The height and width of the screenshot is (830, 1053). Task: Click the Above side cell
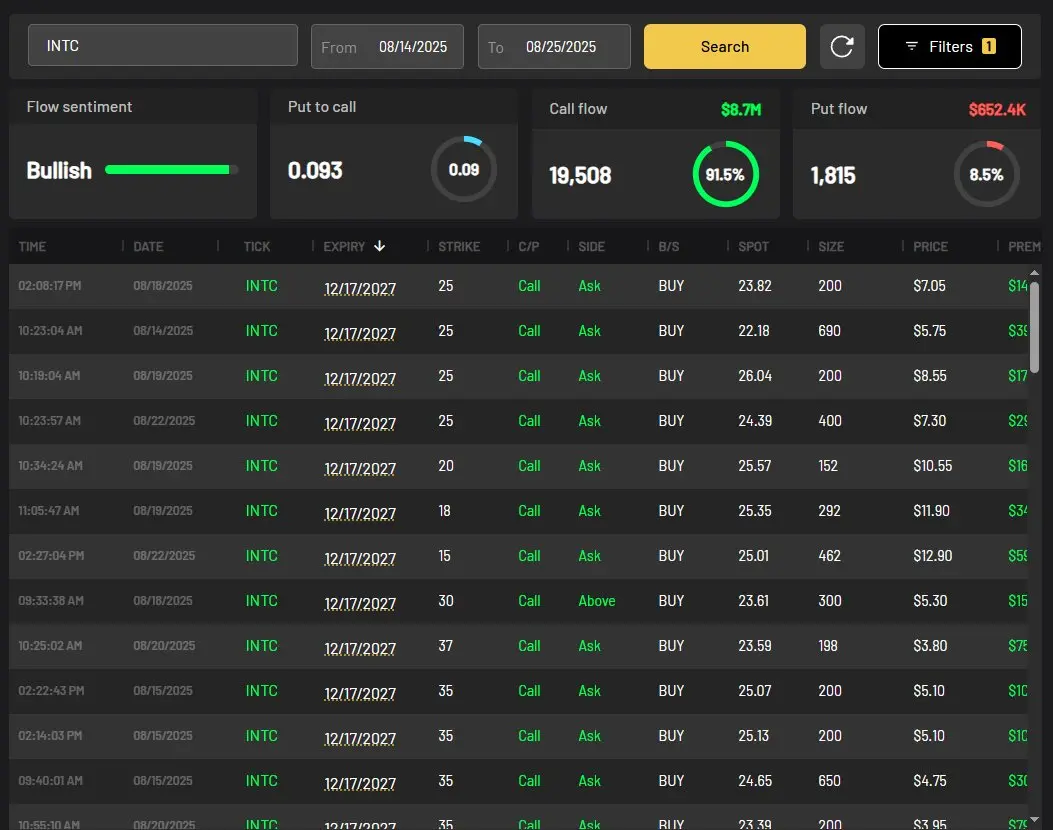click(x=596, y=601)
